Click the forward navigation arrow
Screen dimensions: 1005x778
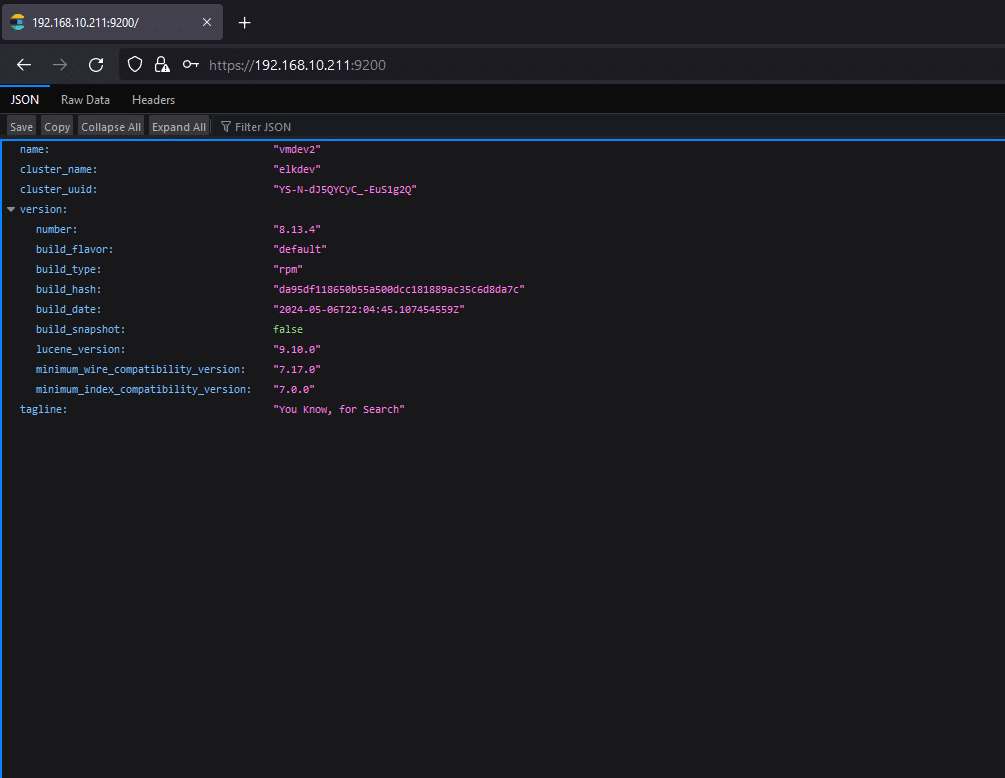(60, 65)
